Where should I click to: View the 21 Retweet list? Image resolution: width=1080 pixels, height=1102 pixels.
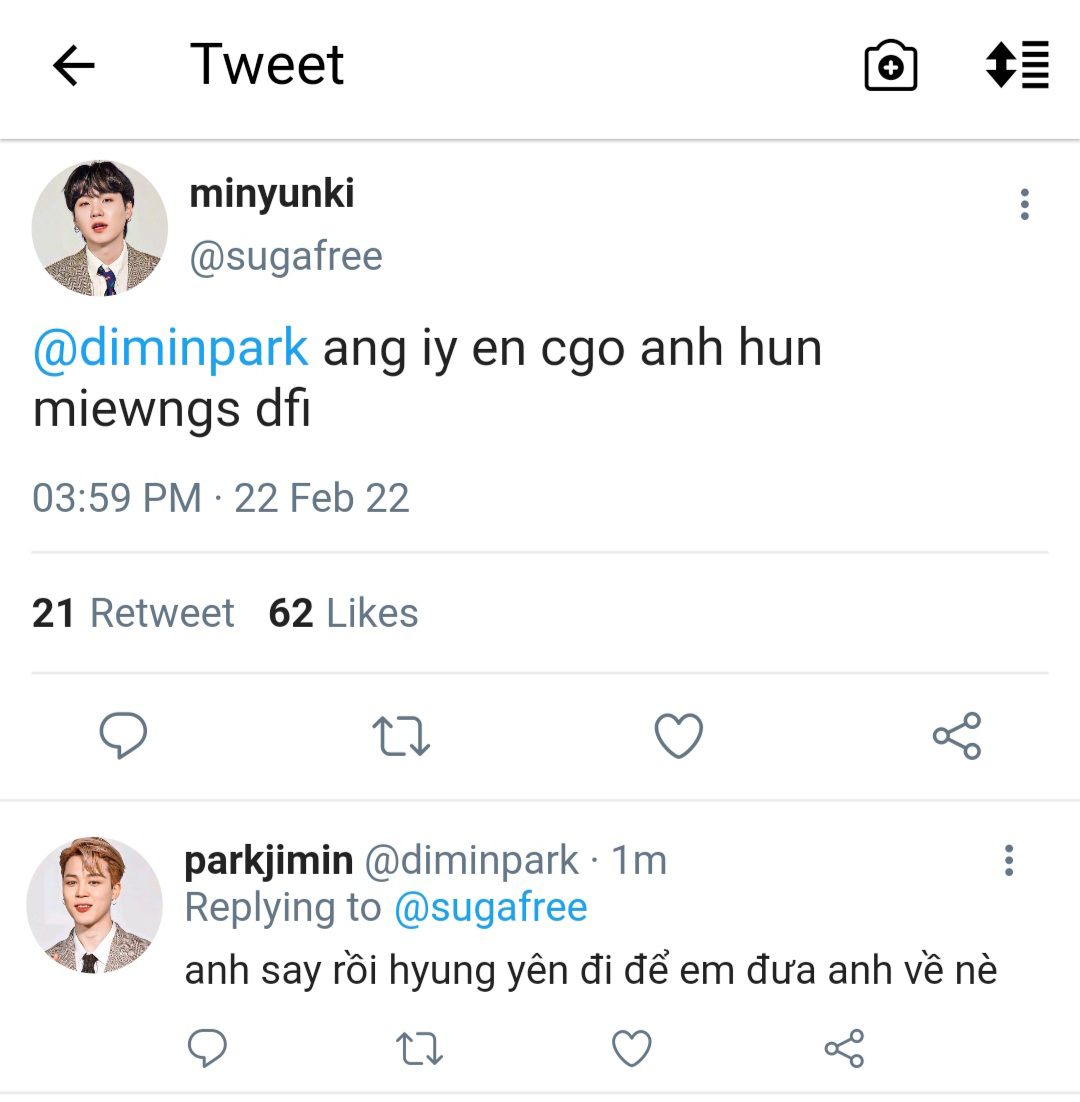[133, 613]
